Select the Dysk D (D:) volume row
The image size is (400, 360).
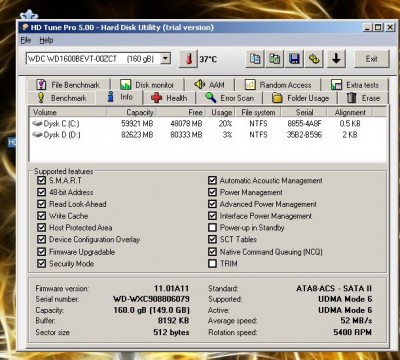[x=208, y=135]
